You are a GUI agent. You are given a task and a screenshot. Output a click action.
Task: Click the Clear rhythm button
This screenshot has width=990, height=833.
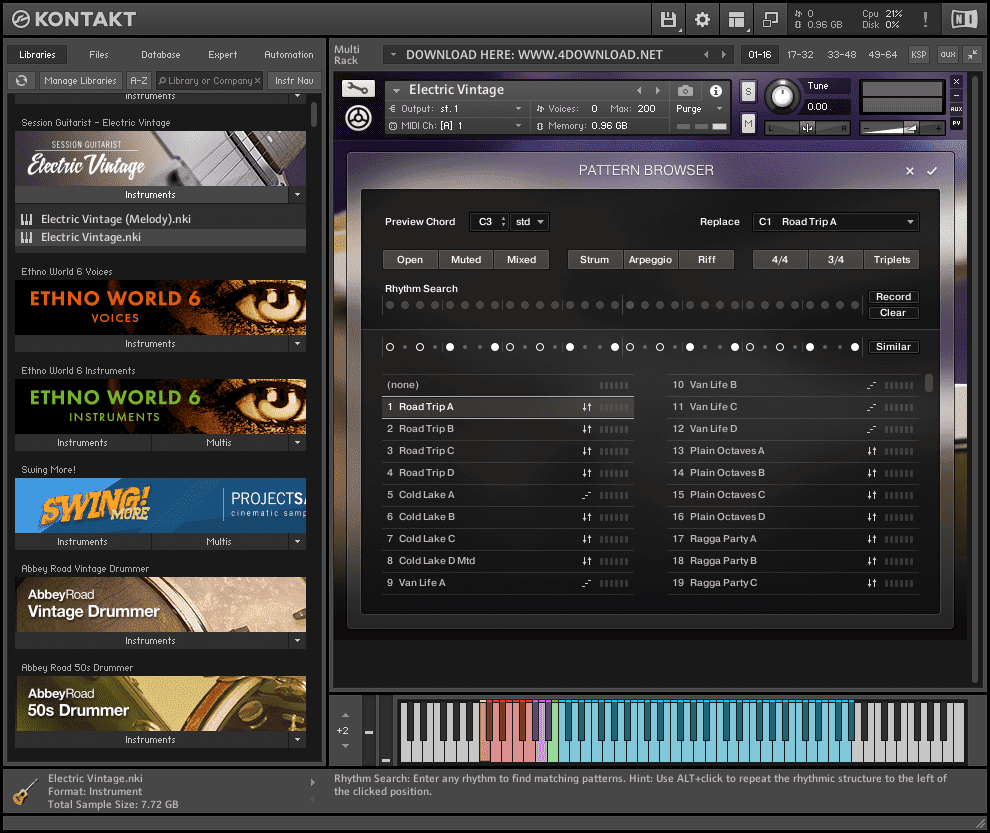[893, 313]
